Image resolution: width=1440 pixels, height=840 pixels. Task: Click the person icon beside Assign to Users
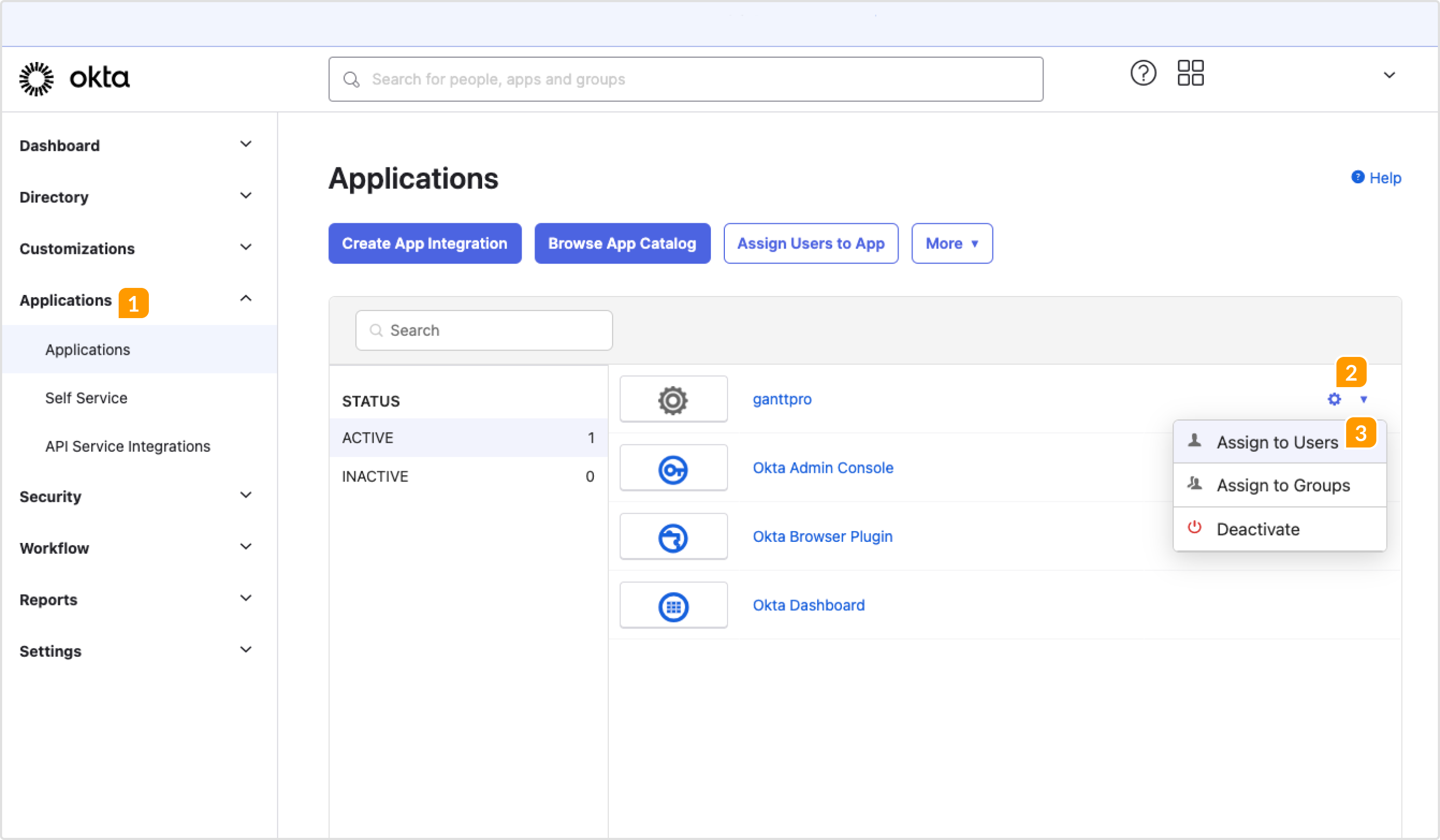[x=1194, y=440]
